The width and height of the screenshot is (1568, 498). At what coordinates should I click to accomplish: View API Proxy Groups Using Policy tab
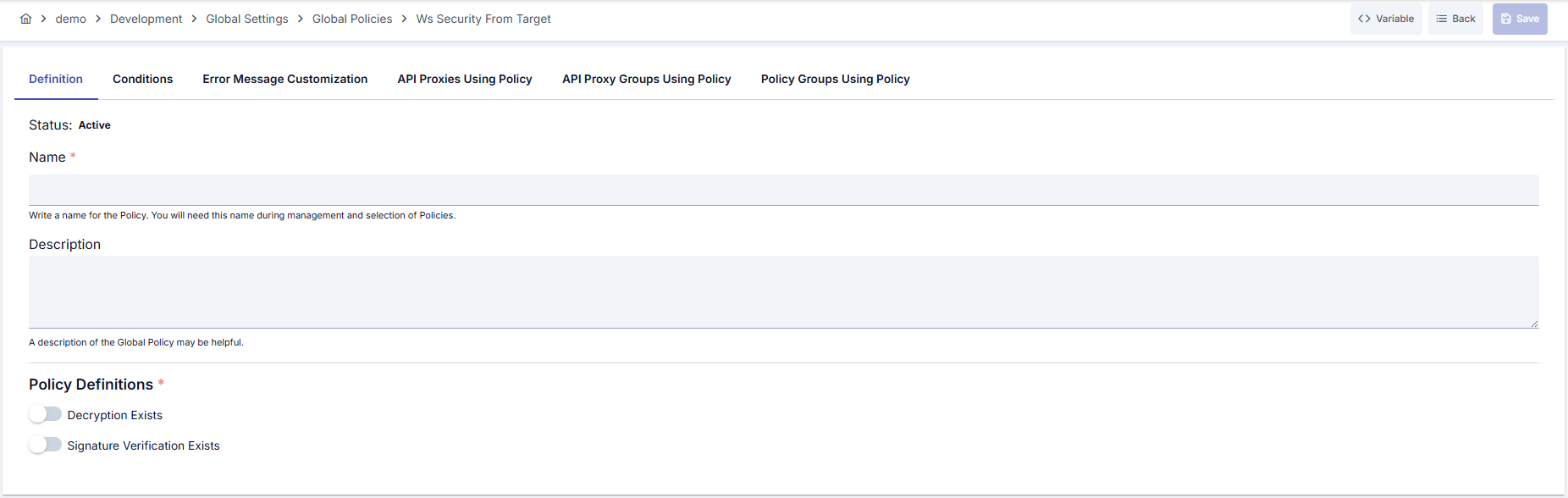[x=647, y=79]
